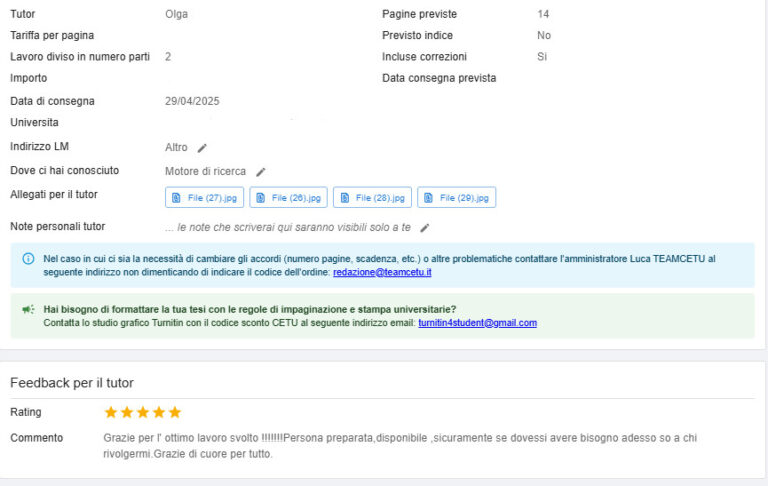Click the pencil icon next to Altro
This screenshot has width=768, height=486.
(x=202, y=148)
